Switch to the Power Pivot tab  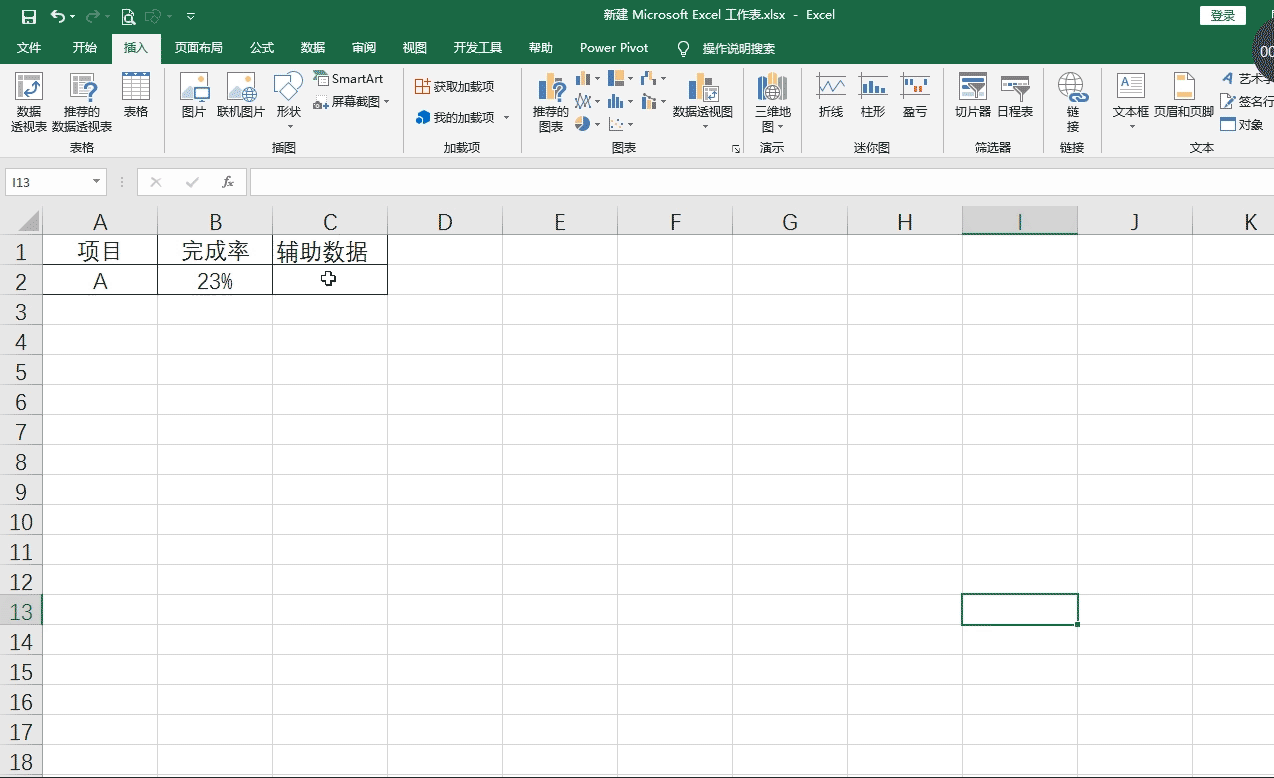coord(614,48)
